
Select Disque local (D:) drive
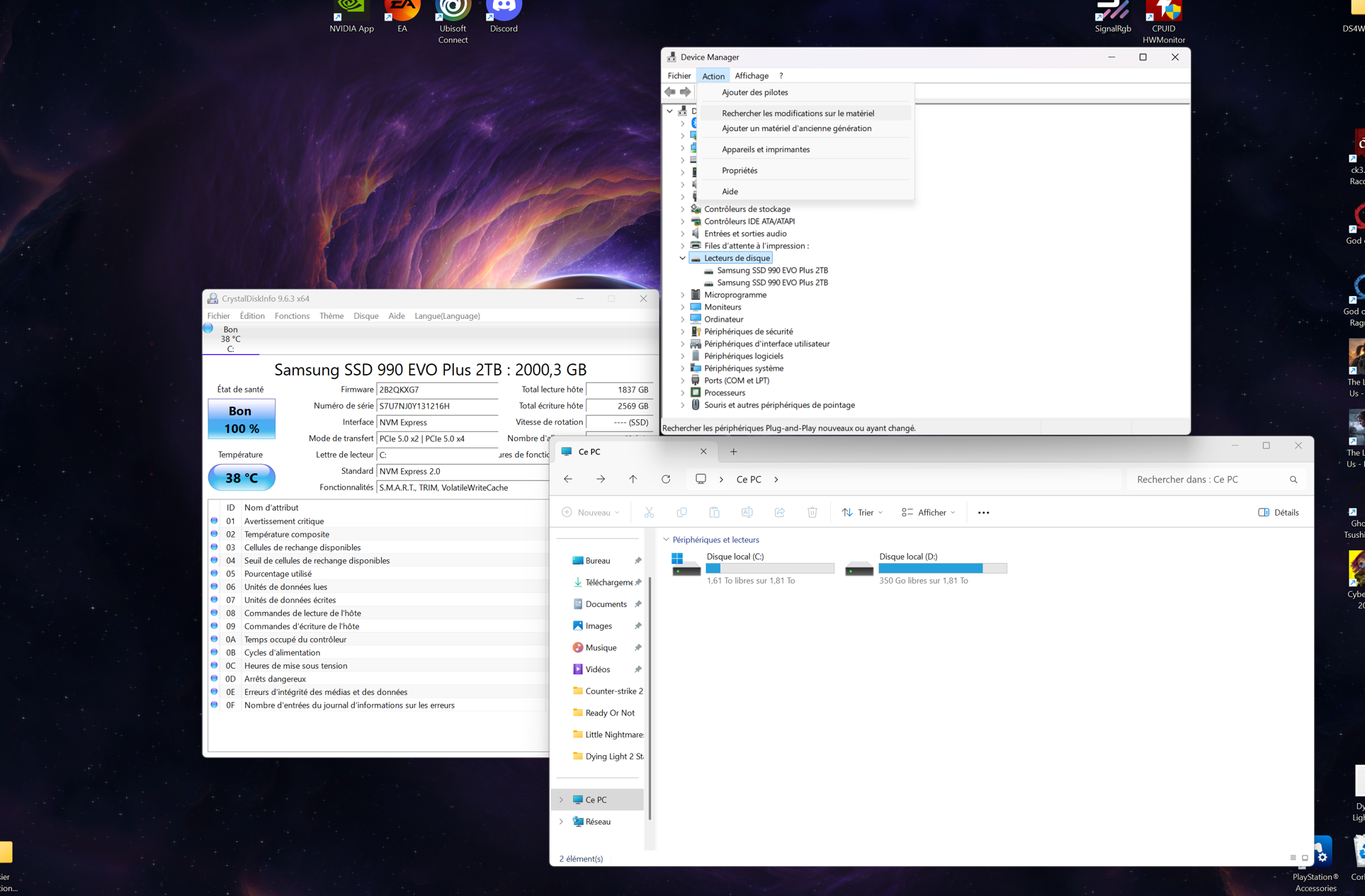pyautogui.click(x=925, y=568)
